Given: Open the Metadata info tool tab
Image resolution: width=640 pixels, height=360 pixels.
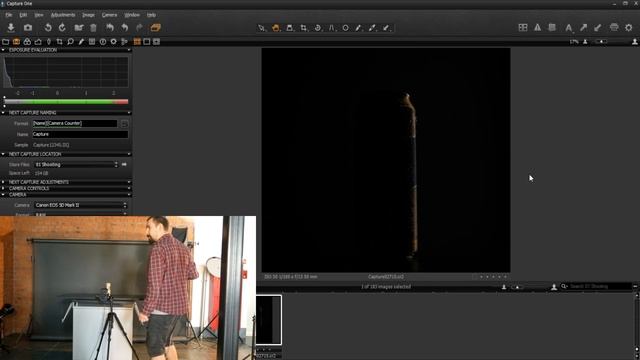Looking at the screenshot, I should (x=103, y=42).
